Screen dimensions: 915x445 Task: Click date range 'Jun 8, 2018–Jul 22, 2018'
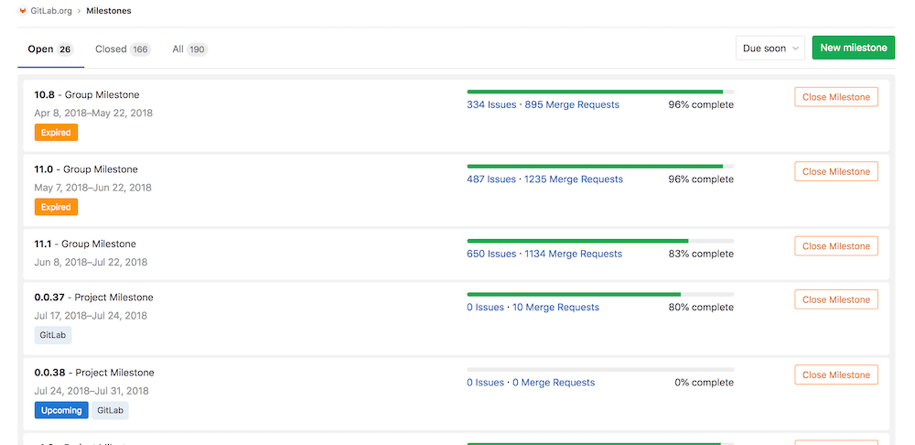(91, 262)
